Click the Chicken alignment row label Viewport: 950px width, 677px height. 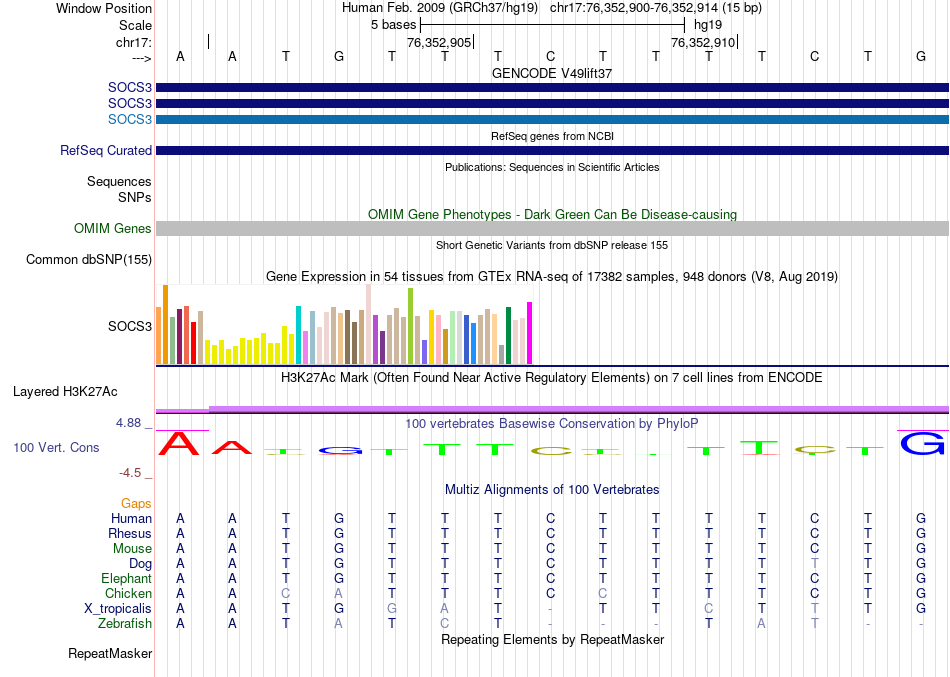[128, 593]
